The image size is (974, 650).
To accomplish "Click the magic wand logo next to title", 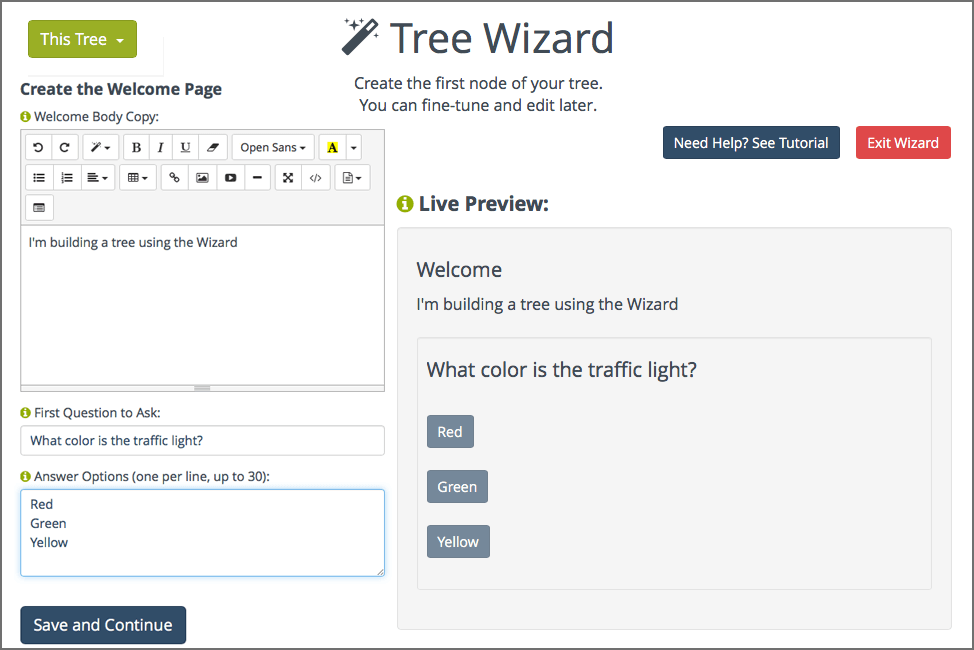I will click(x=360, y=37).
